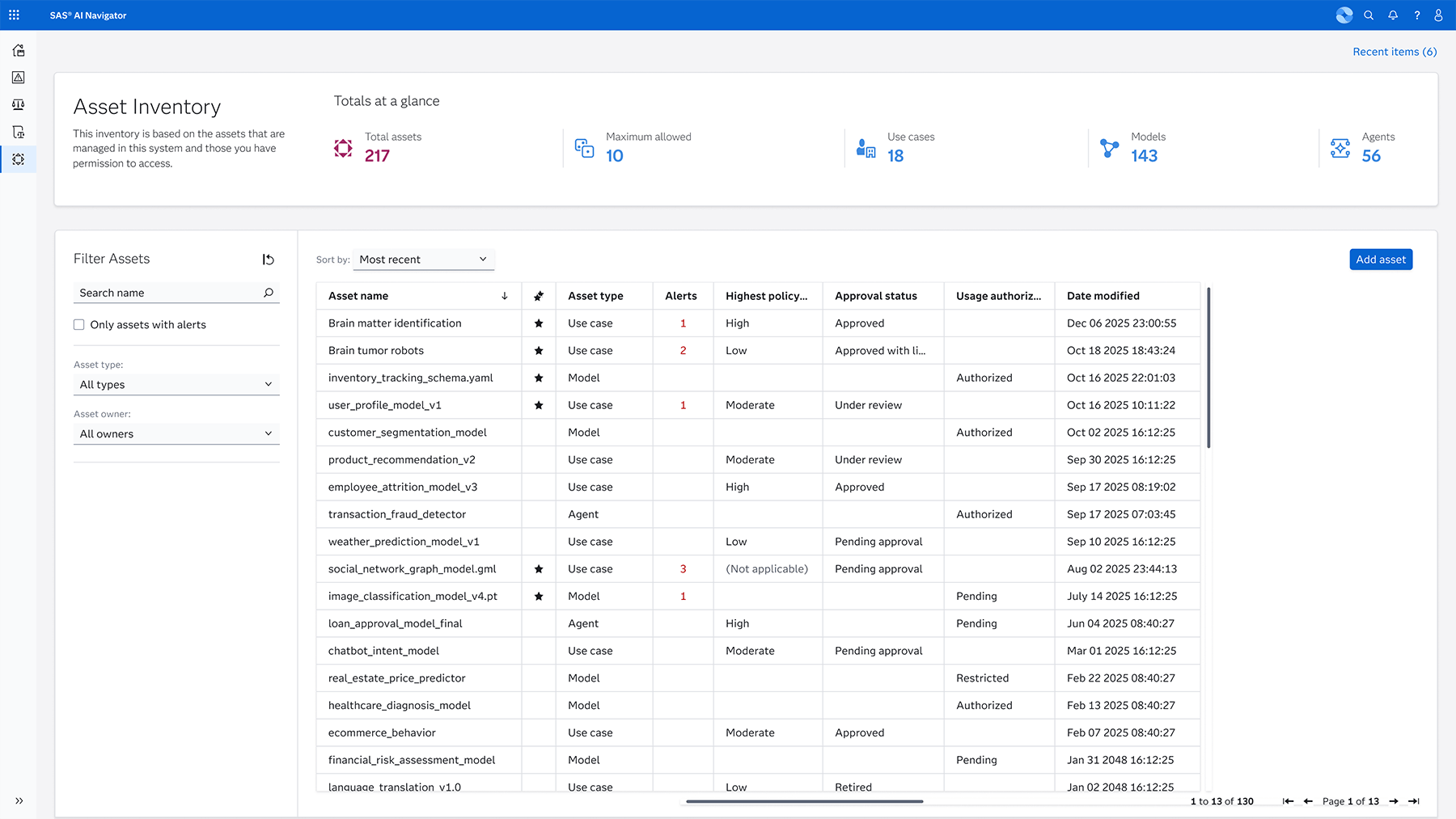Select the governance scales icon in the sidebar
The width and height of the screenshot is (1456, 819).
tap(18, 104)
